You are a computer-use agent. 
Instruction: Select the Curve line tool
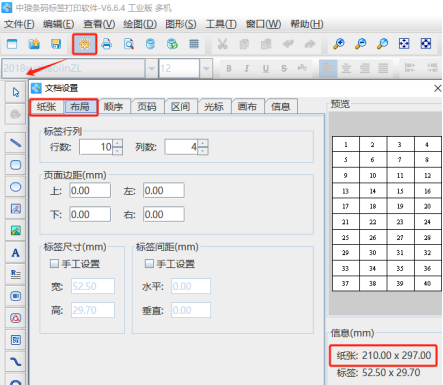point(16,362)
